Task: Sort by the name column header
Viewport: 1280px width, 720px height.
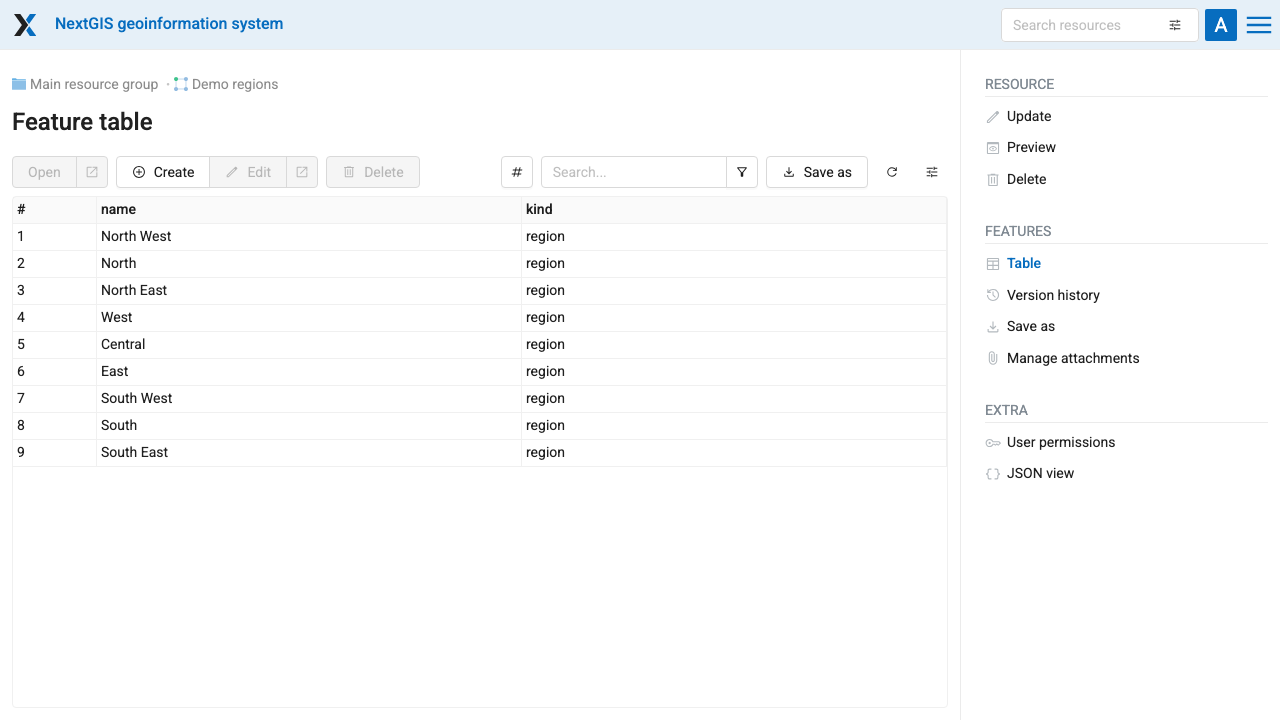Action: (309, 210)
